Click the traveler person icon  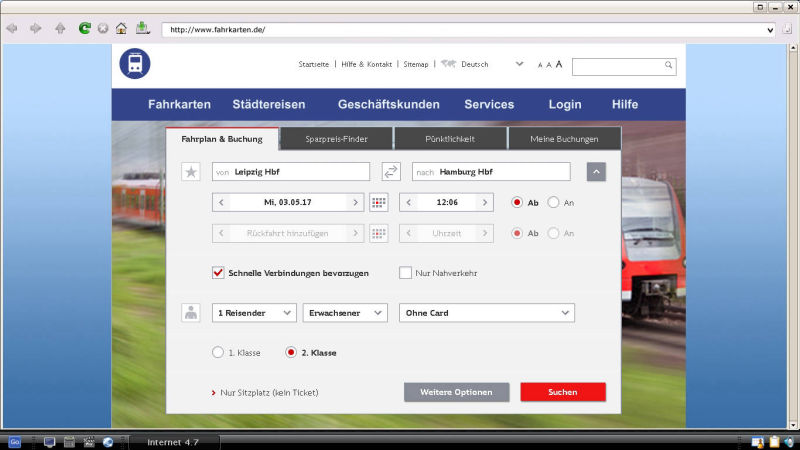(191, 313)
